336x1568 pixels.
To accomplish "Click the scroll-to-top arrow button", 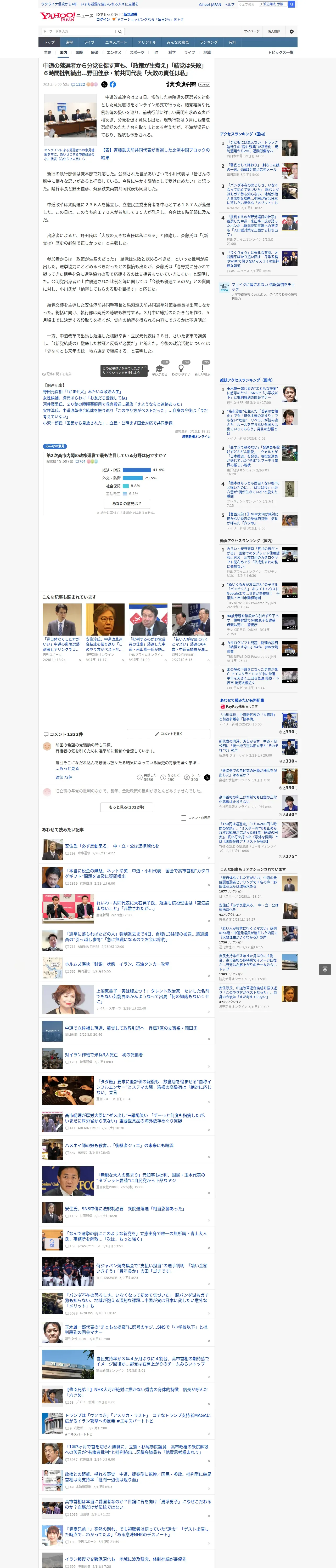I will tap(325, 969).
